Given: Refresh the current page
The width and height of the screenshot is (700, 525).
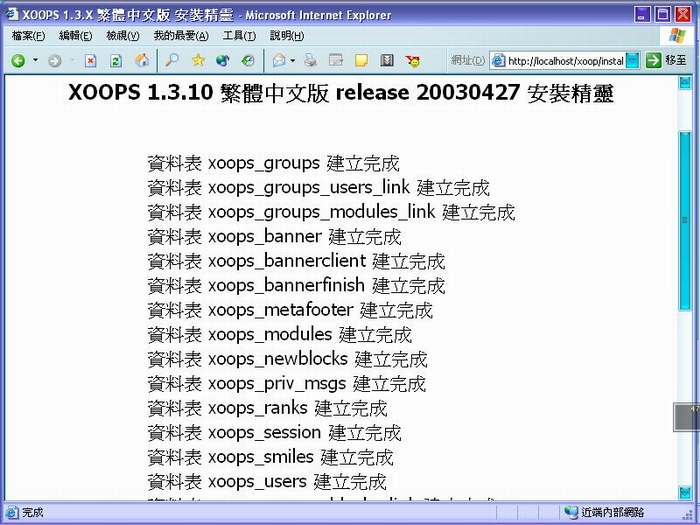Looking at the screenshot, I should 115,60.
